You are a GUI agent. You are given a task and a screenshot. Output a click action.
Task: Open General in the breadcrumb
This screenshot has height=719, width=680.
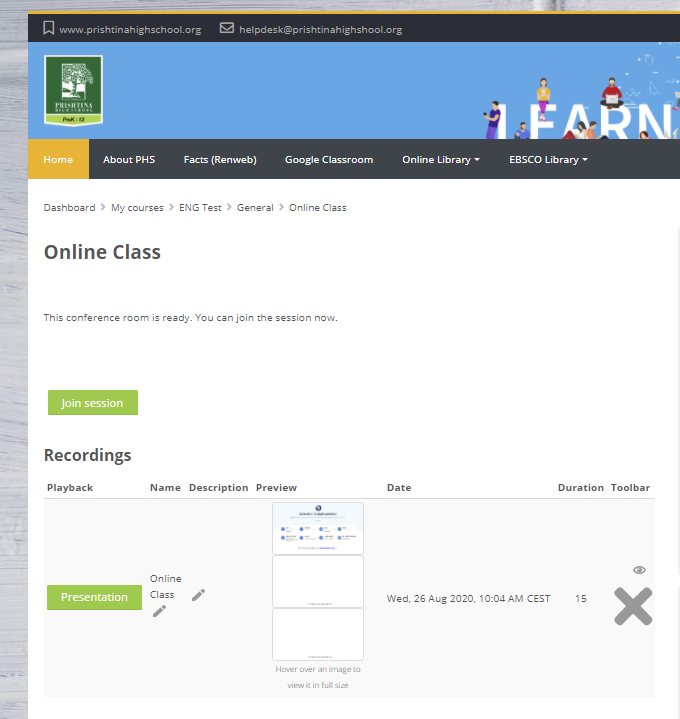point(255,208)
